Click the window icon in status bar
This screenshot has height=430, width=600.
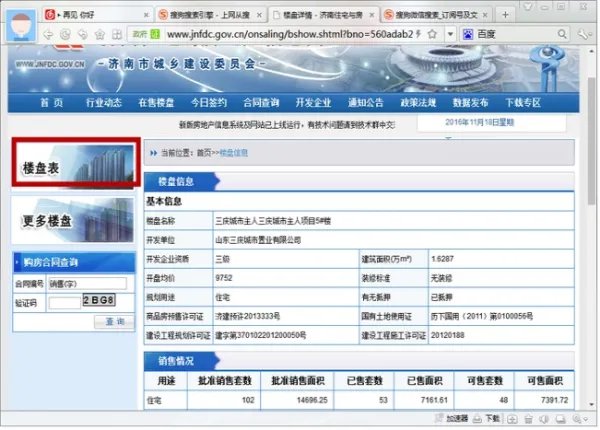tap(561, 419)
